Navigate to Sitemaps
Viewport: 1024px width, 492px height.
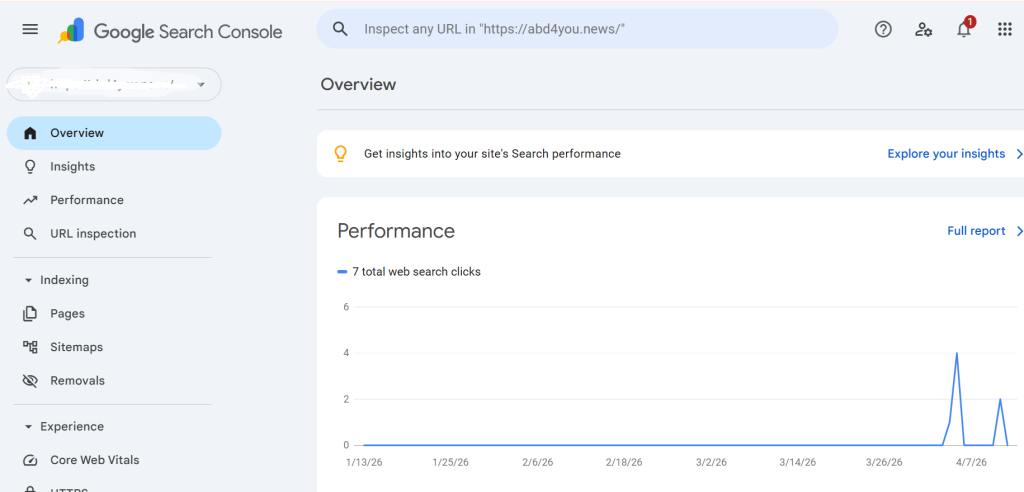76,347
